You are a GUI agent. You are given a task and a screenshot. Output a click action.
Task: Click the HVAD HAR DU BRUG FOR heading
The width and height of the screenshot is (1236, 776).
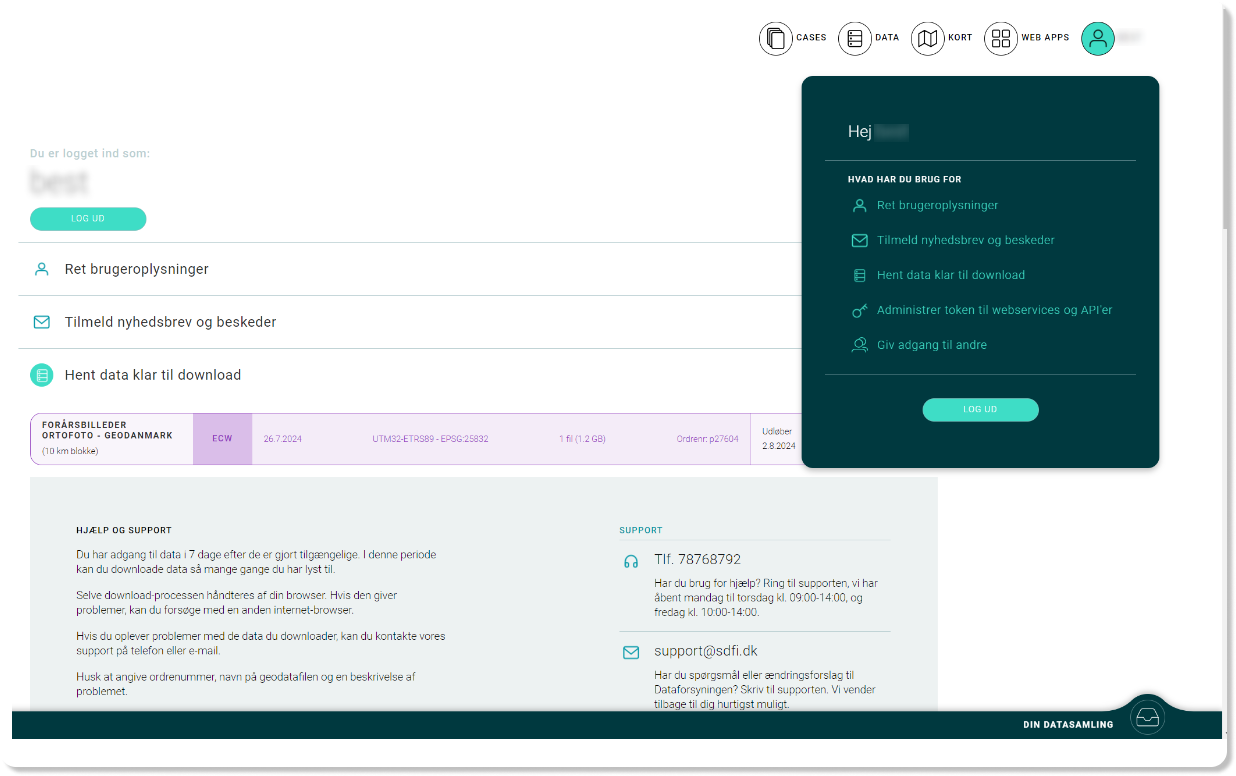click(905, 180)
